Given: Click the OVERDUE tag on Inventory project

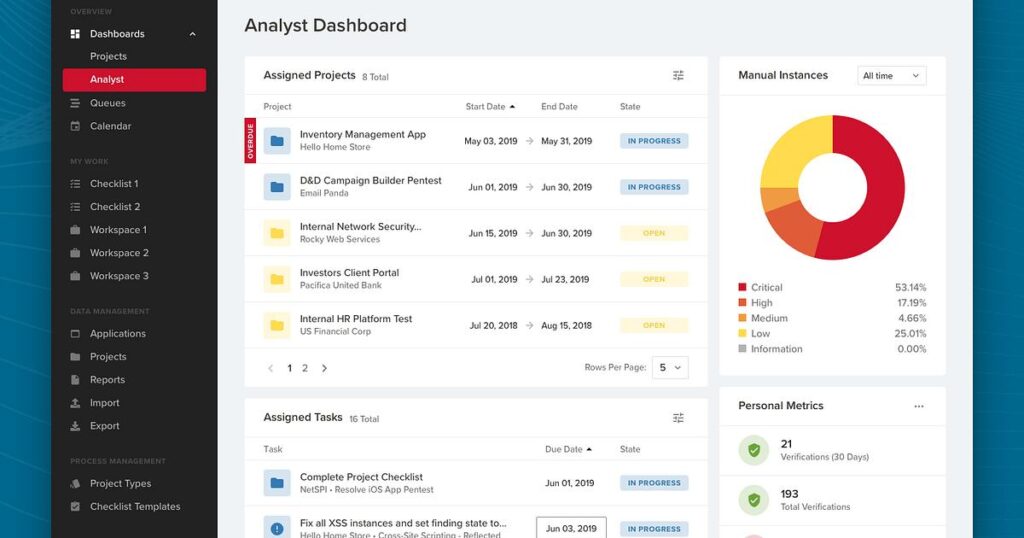Looking at the screenshot, I should 250,141.
